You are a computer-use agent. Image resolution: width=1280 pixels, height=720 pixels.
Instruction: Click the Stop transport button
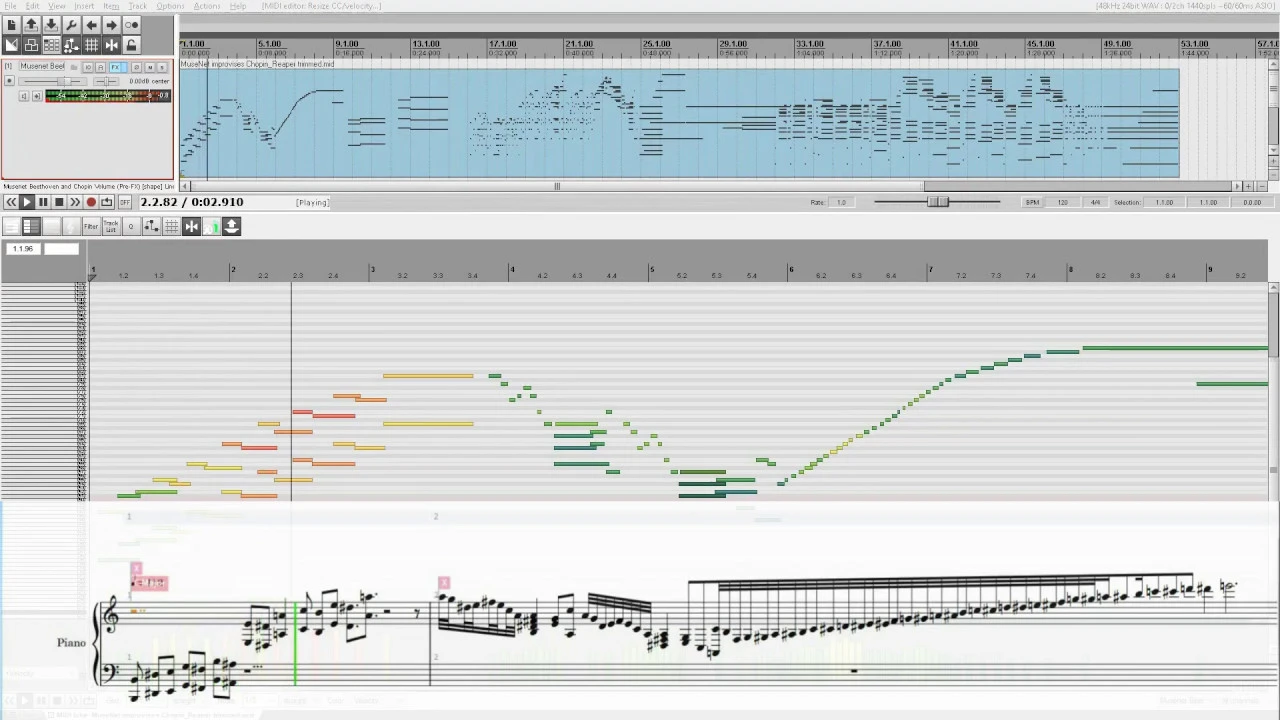[x=59, y=202]
